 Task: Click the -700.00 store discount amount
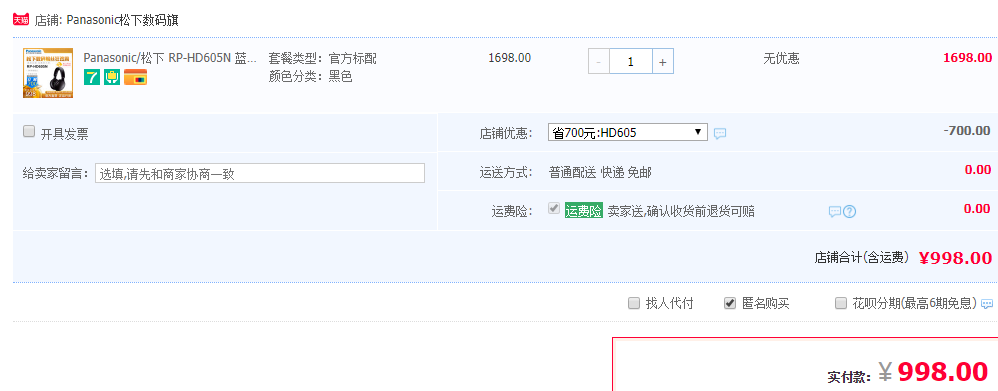(x=967, y=131)
